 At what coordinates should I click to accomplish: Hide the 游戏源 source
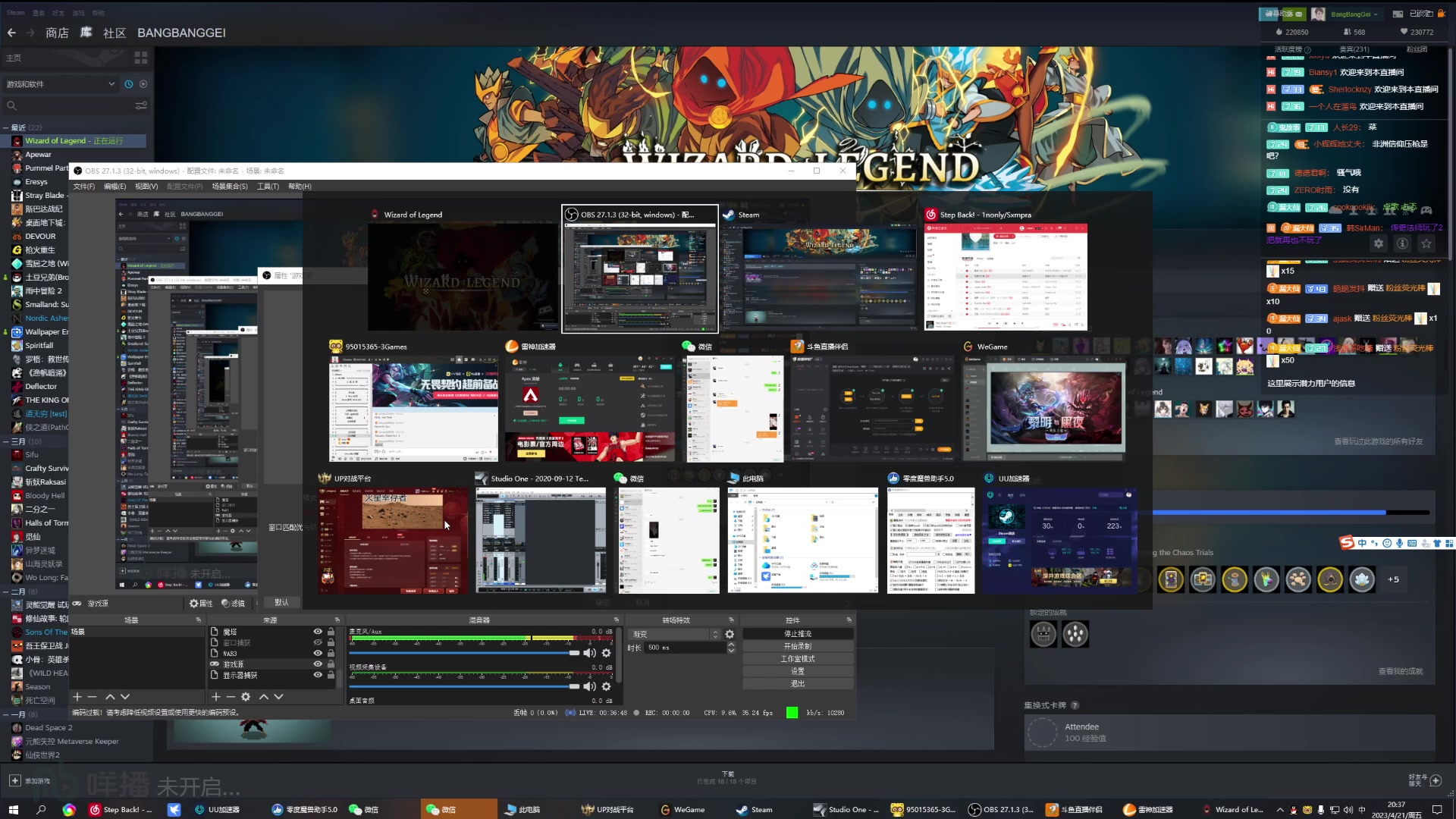318,664
